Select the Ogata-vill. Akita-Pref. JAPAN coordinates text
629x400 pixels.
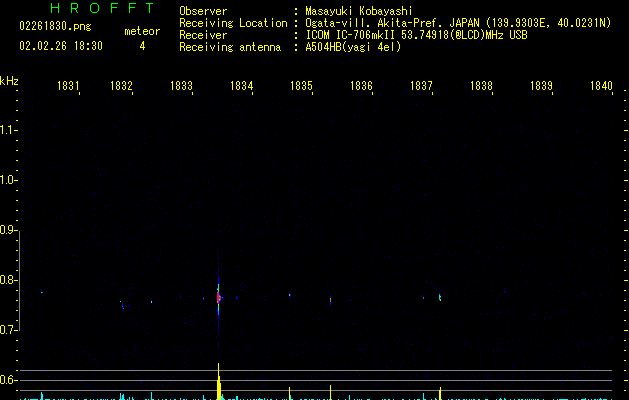(458, 23)
